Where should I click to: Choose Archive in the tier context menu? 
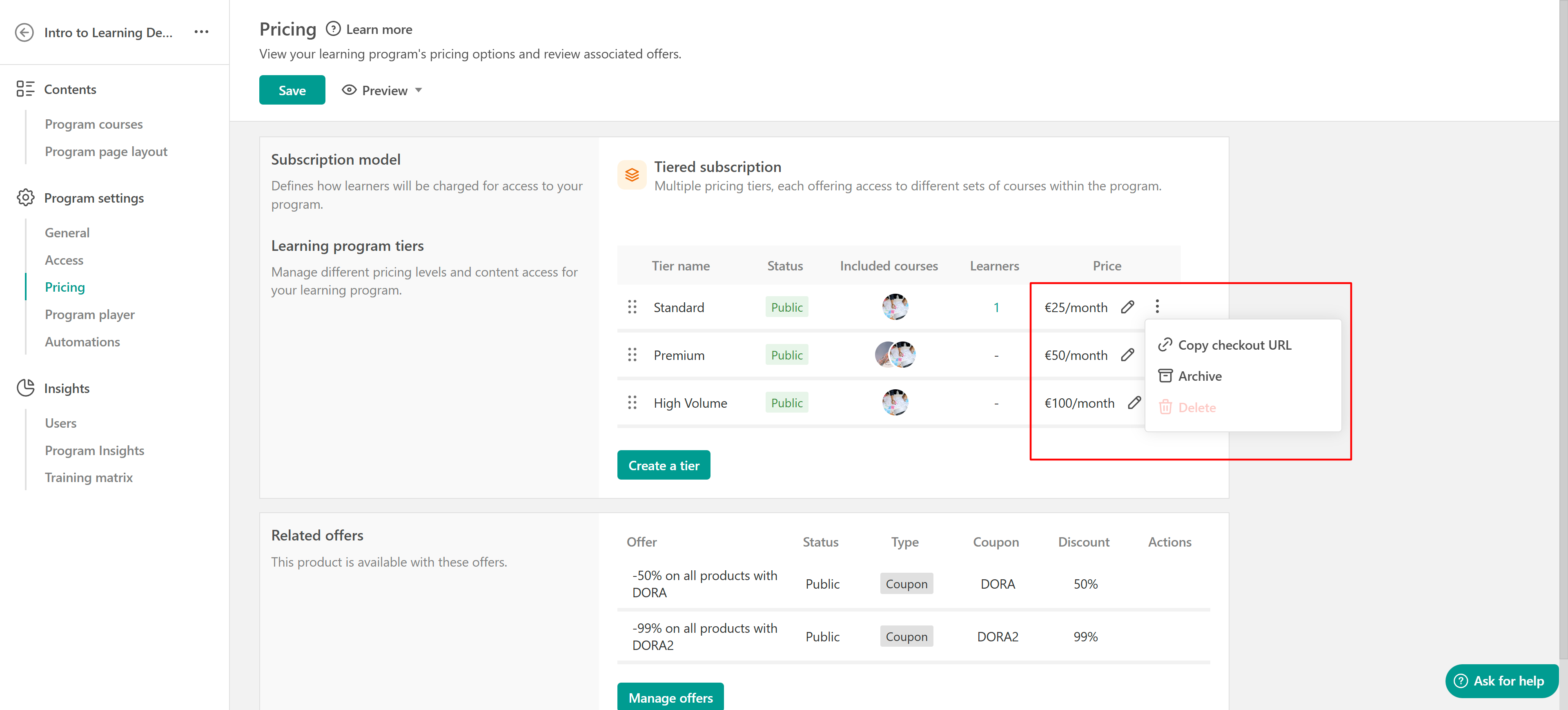point(1199,376)
